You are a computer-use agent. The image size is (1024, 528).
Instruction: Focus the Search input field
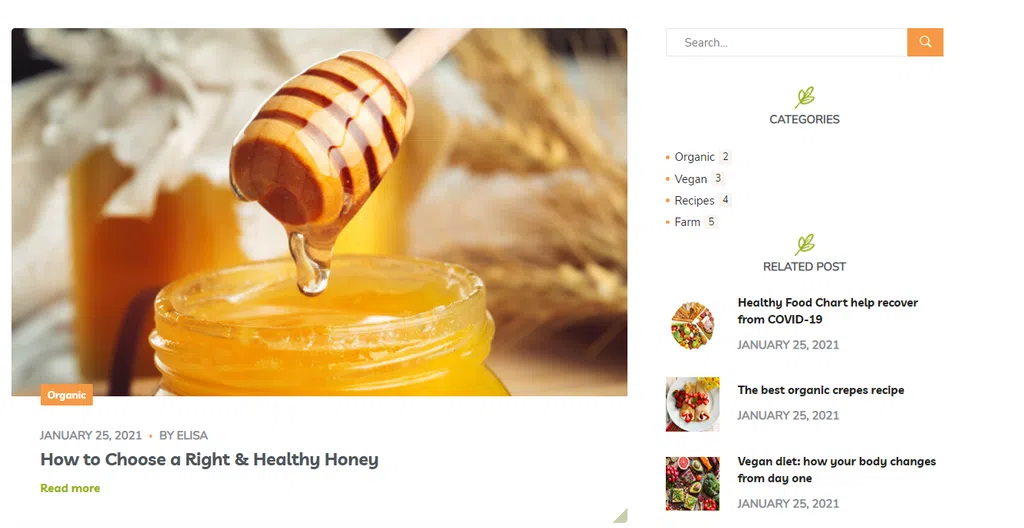click(786, 42)
